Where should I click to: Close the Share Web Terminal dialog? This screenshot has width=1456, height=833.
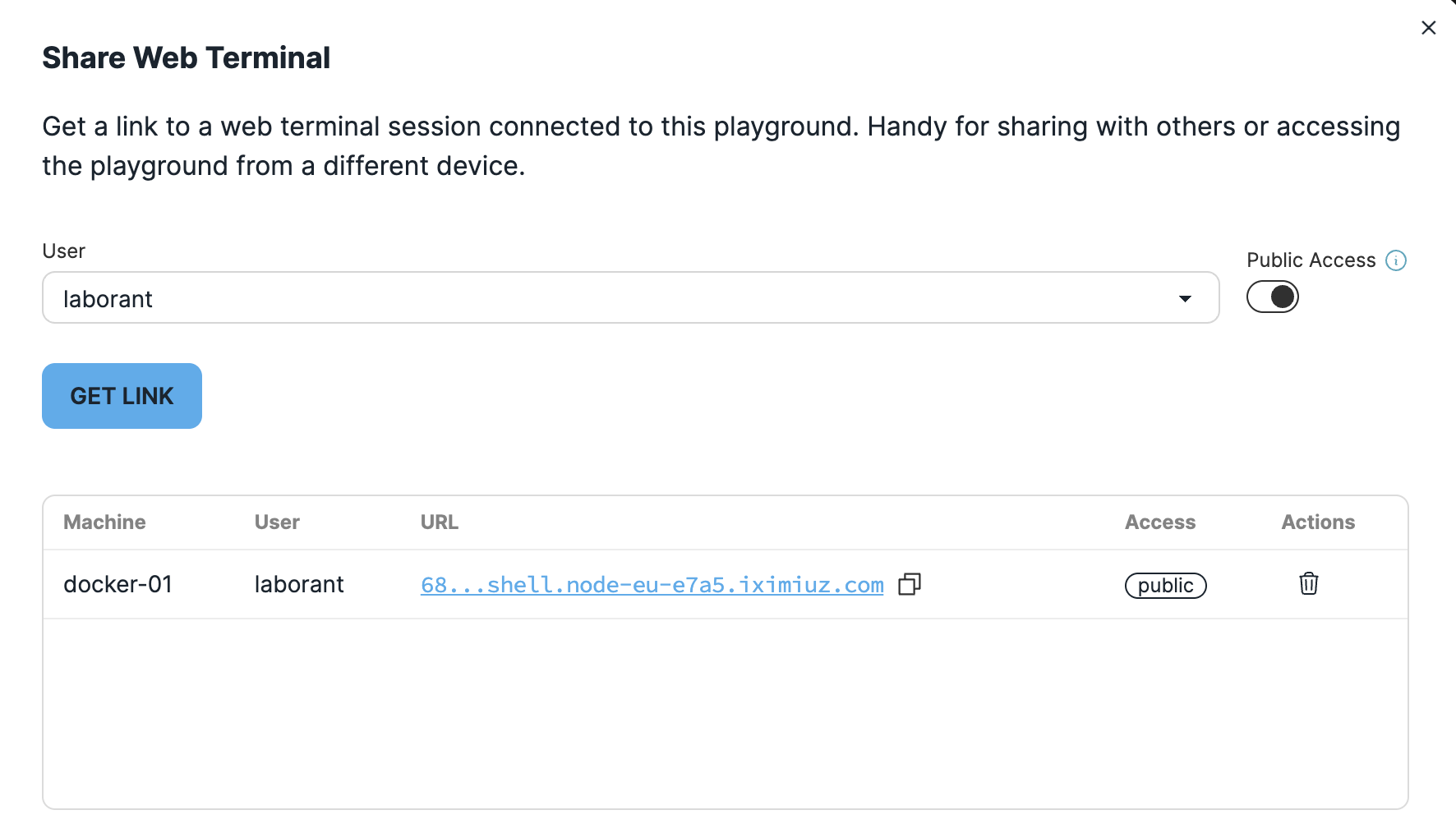tap(1429, 28)
